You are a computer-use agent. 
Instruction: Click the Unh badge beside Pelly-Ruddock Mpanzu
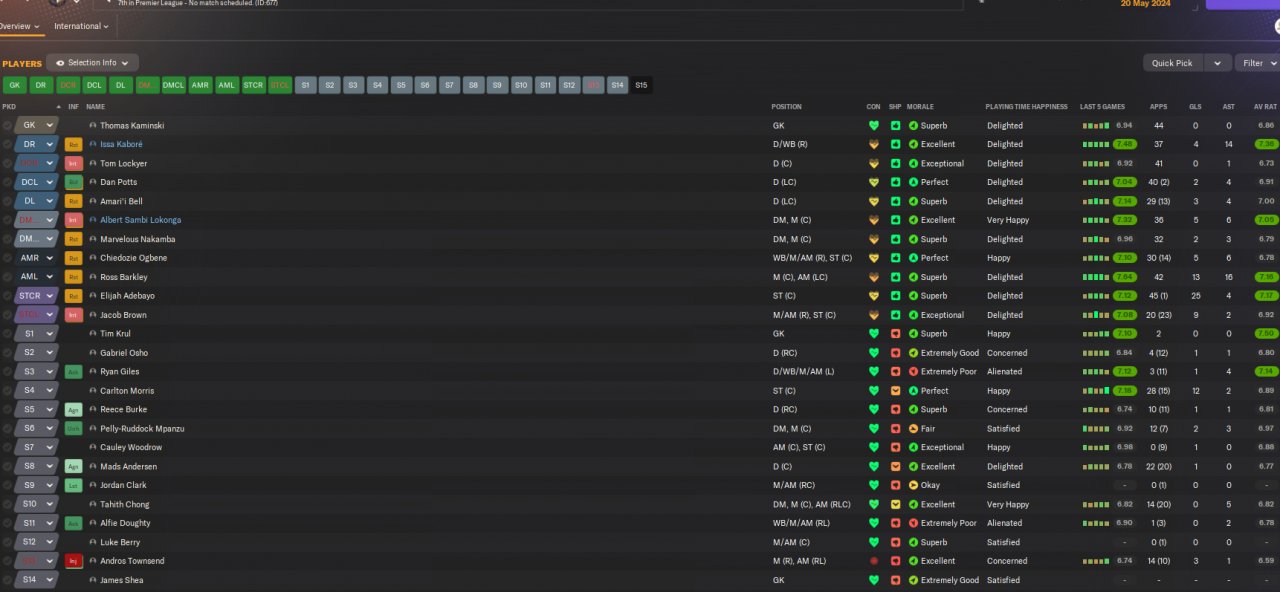coord(73,428)
